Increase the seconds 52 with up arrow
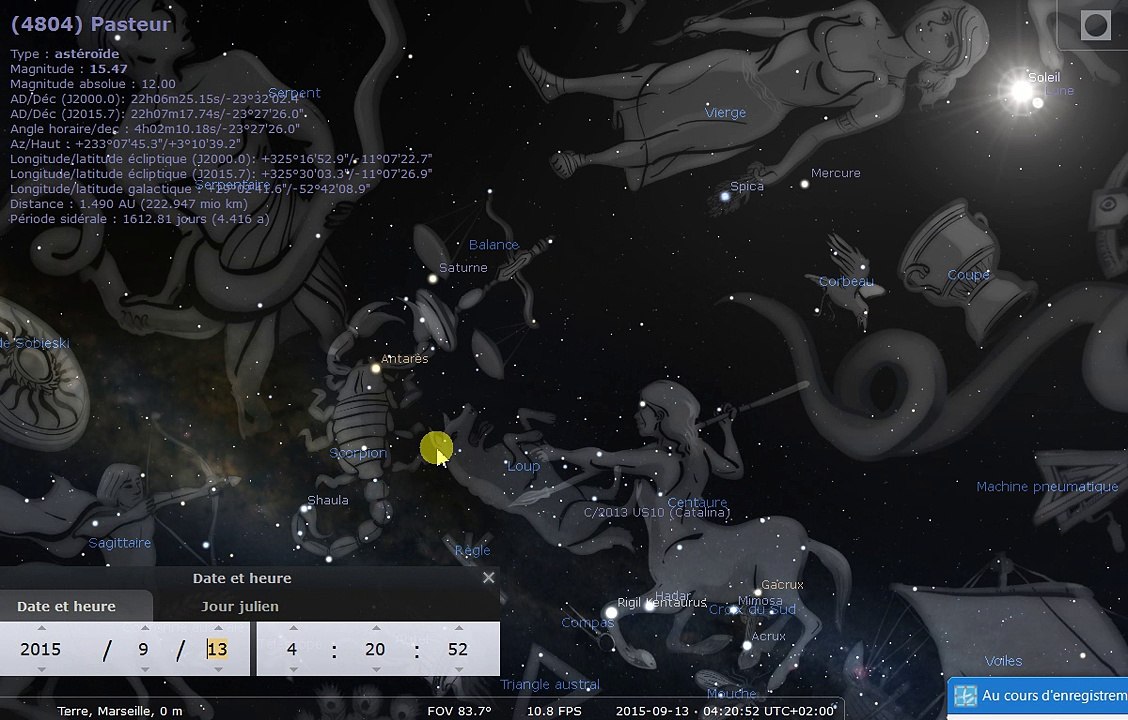The image size is (1128, 720). point(458,628)
